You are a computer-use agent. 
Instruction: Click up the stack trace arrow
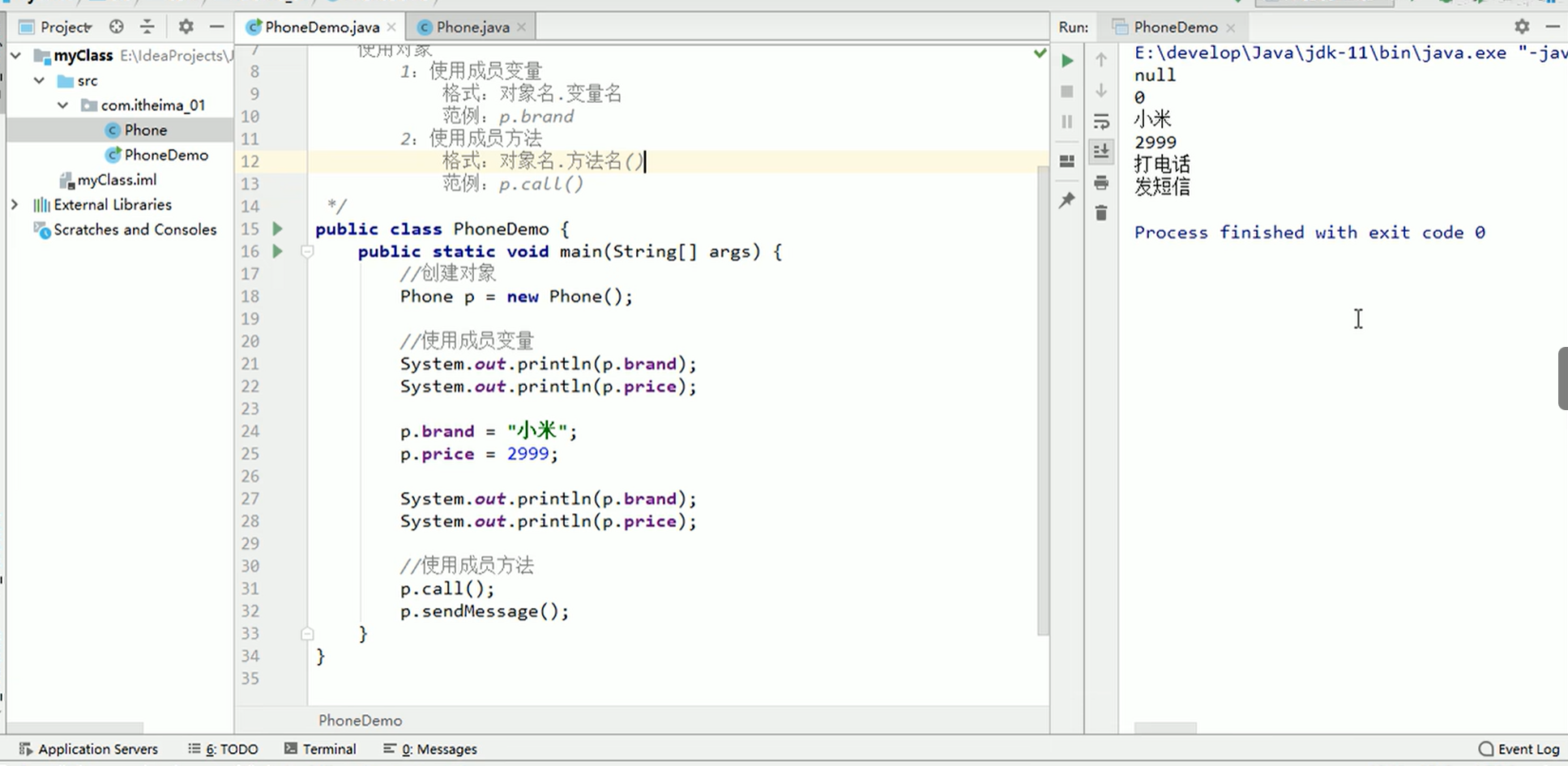pyautogui.click(x=1101, y=59)
